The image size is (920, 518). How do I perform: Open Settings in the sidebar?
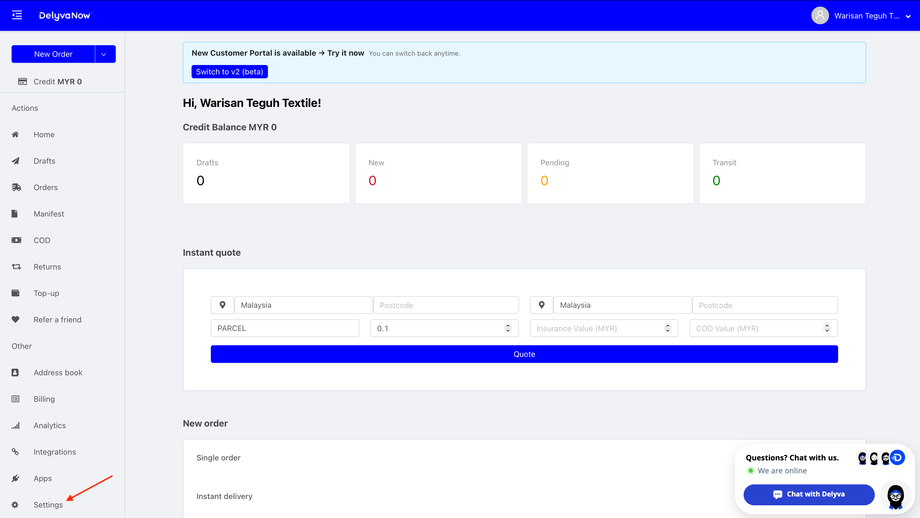click(48, 505)
